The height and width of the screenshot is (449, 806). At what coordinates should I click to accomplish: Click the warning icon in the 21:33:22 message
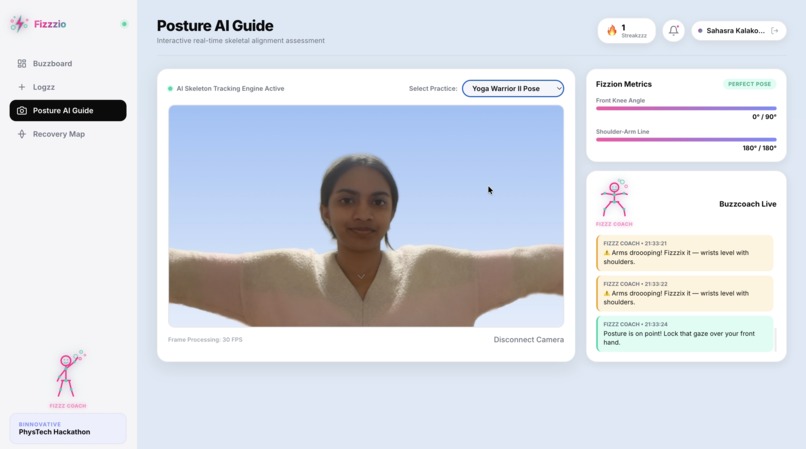point(607,293)
